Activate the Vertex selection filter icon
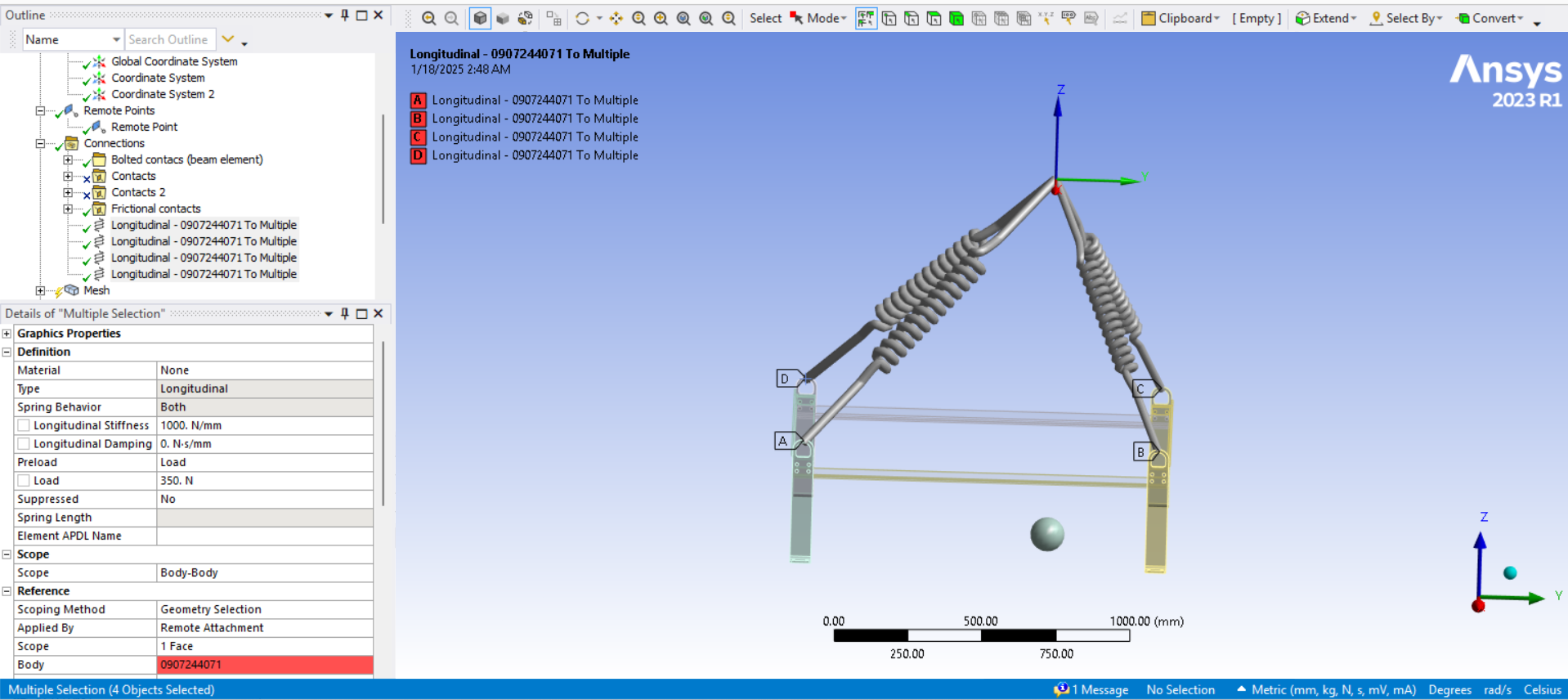The width and height of the screenshot is (1568, 700). [x=889, y=18]
